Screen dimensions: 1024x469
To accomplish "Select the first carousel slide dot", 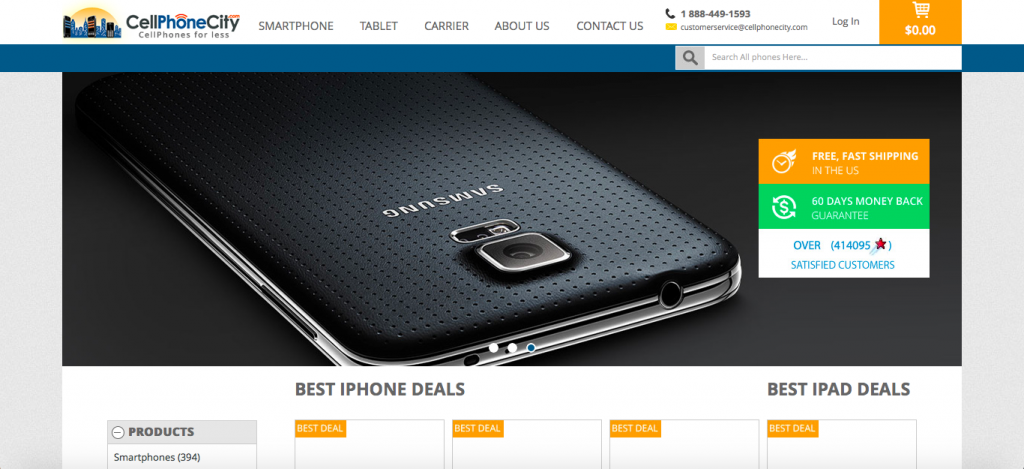I will (493, 348).
